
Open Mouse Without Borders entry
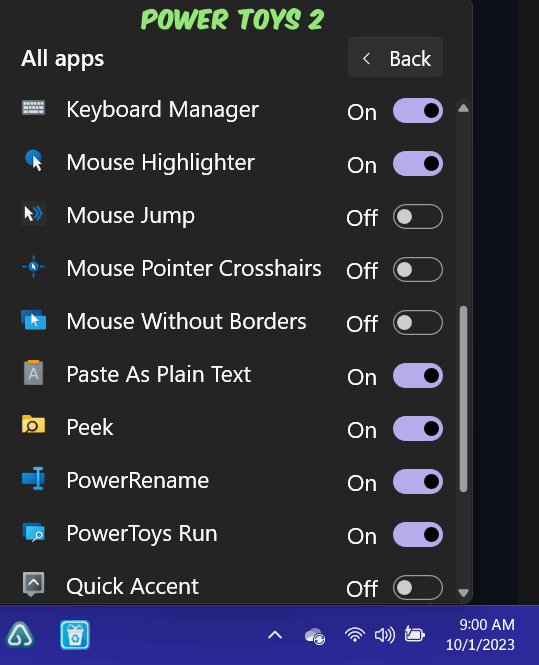186,321
